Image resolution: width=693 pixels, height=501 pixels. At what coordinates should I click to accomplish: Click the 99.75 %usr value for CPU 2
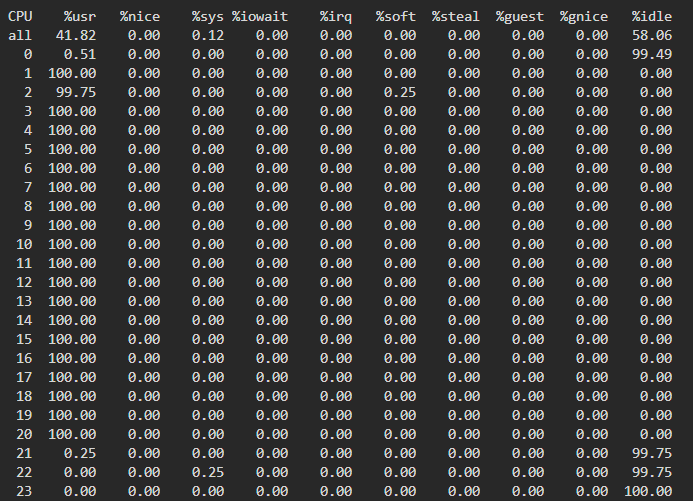point(76,92)
